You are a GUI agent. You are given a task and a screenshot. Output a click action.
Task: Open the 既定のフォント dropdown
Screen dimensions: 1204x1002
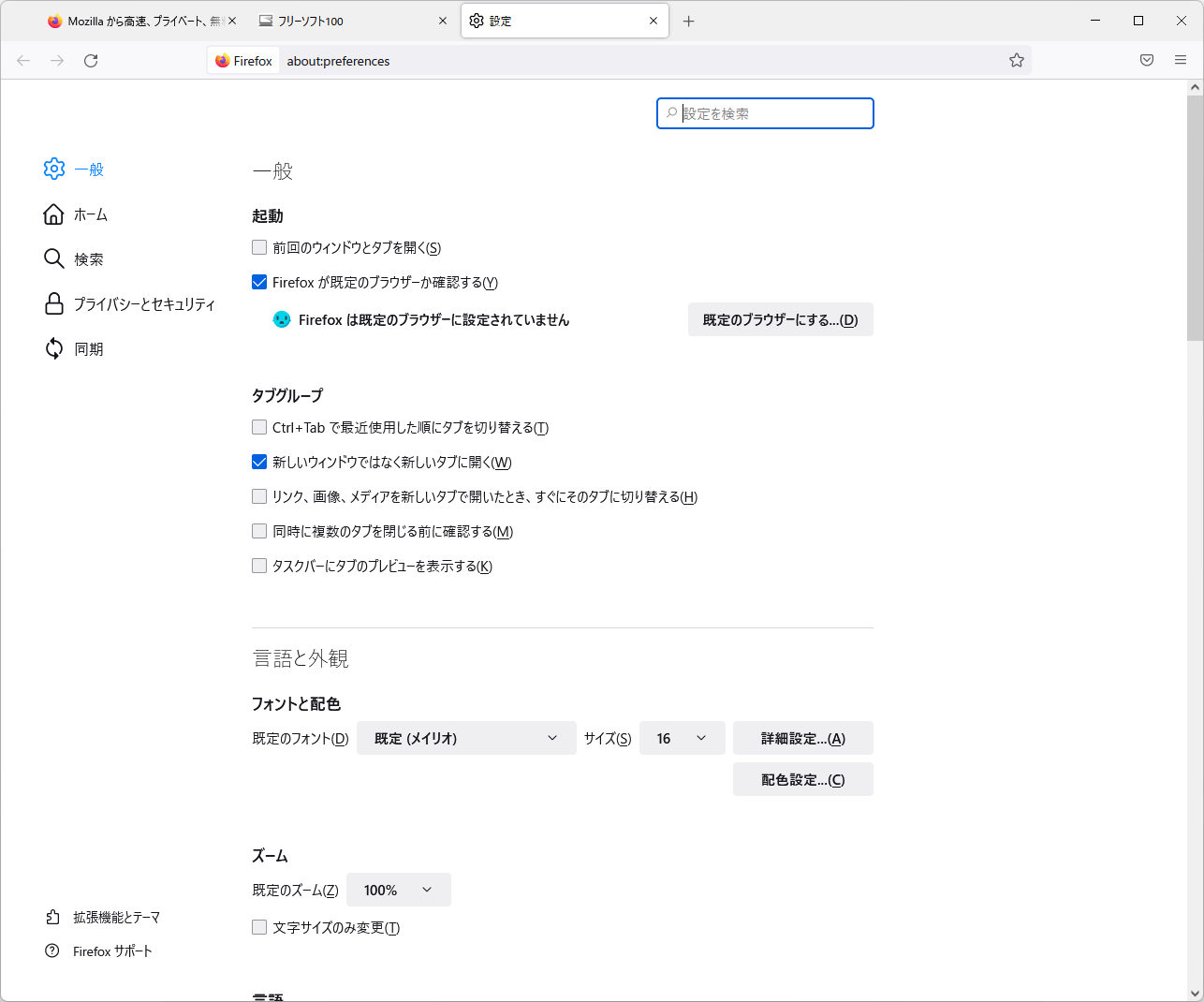pyautogui.click(x=466, y=738)
